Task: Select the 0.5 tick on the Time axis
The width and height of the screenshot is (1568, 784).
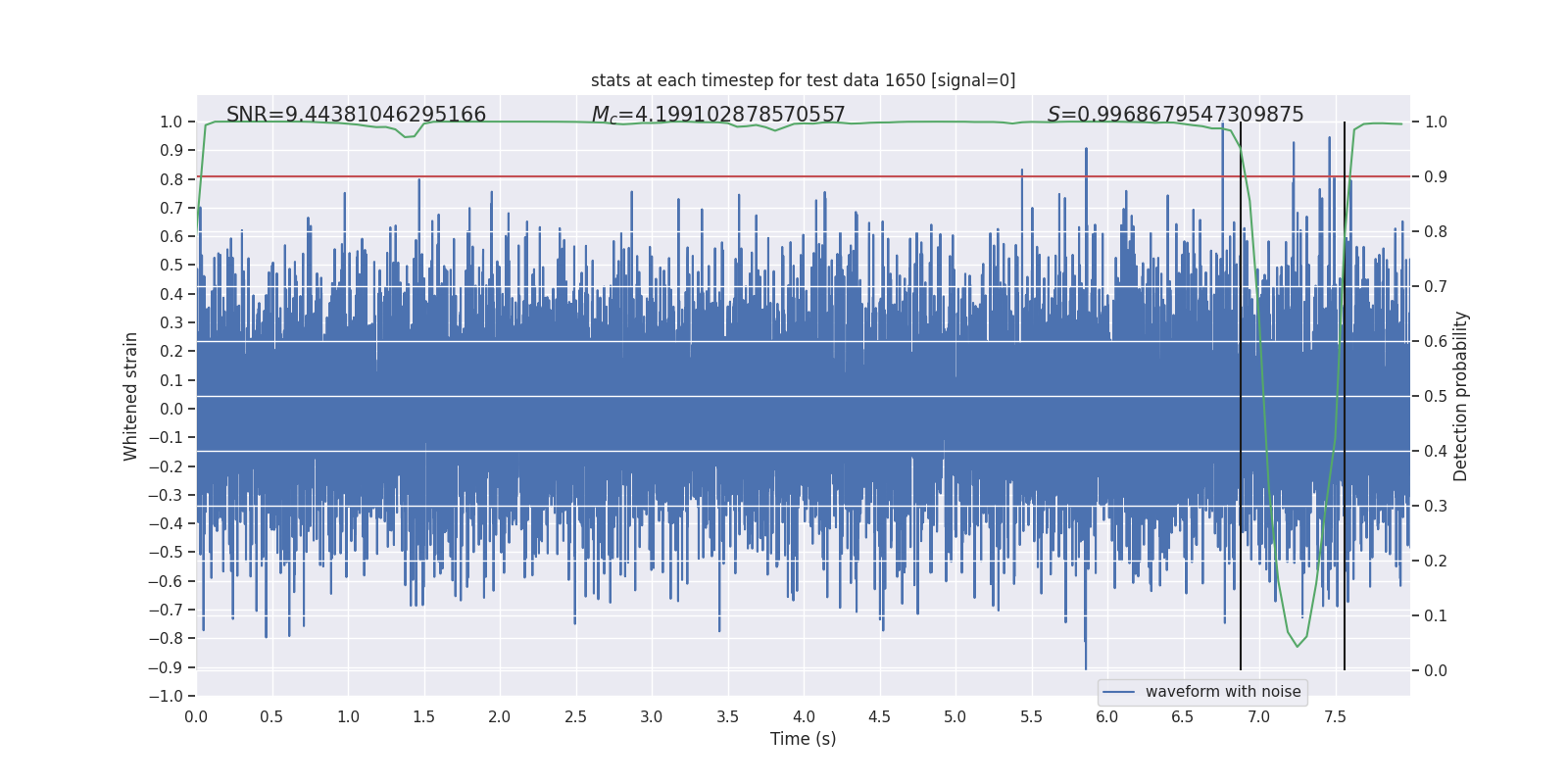Action: point(272,716)
